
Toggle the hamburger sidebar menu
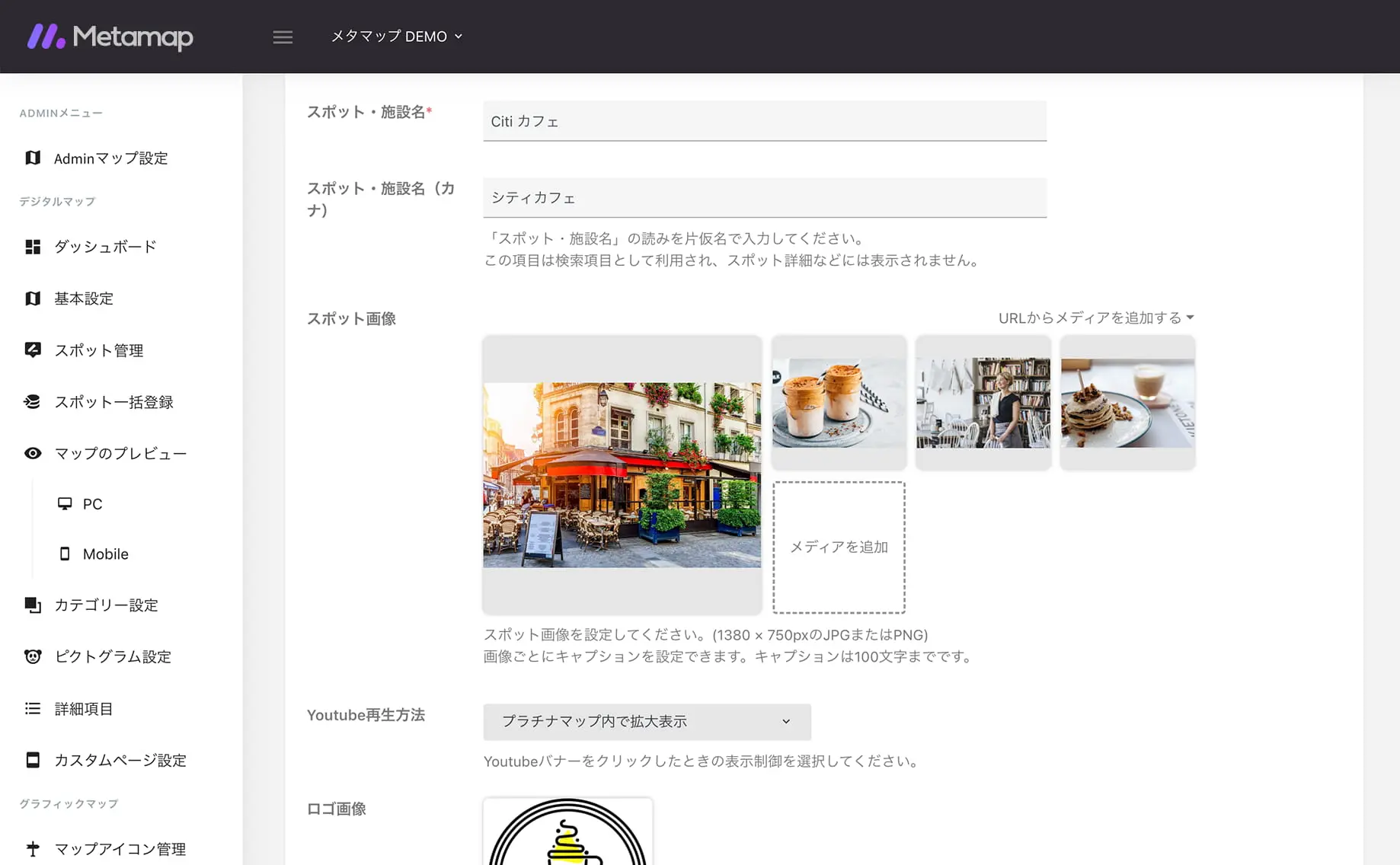point(283,37)
